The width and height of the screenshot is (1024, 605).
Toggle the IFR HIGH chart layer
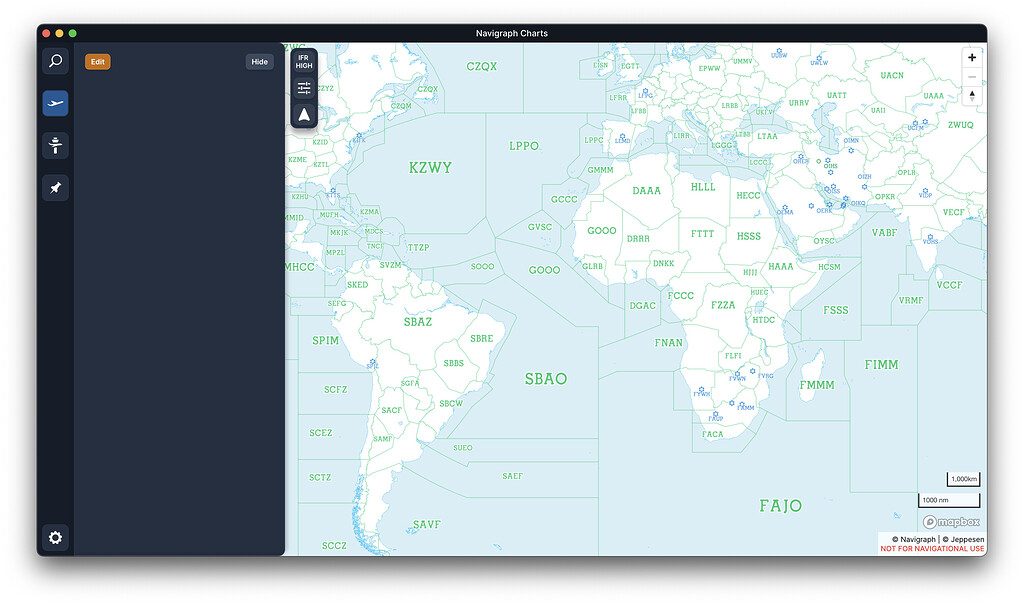[x=303, y=62]
